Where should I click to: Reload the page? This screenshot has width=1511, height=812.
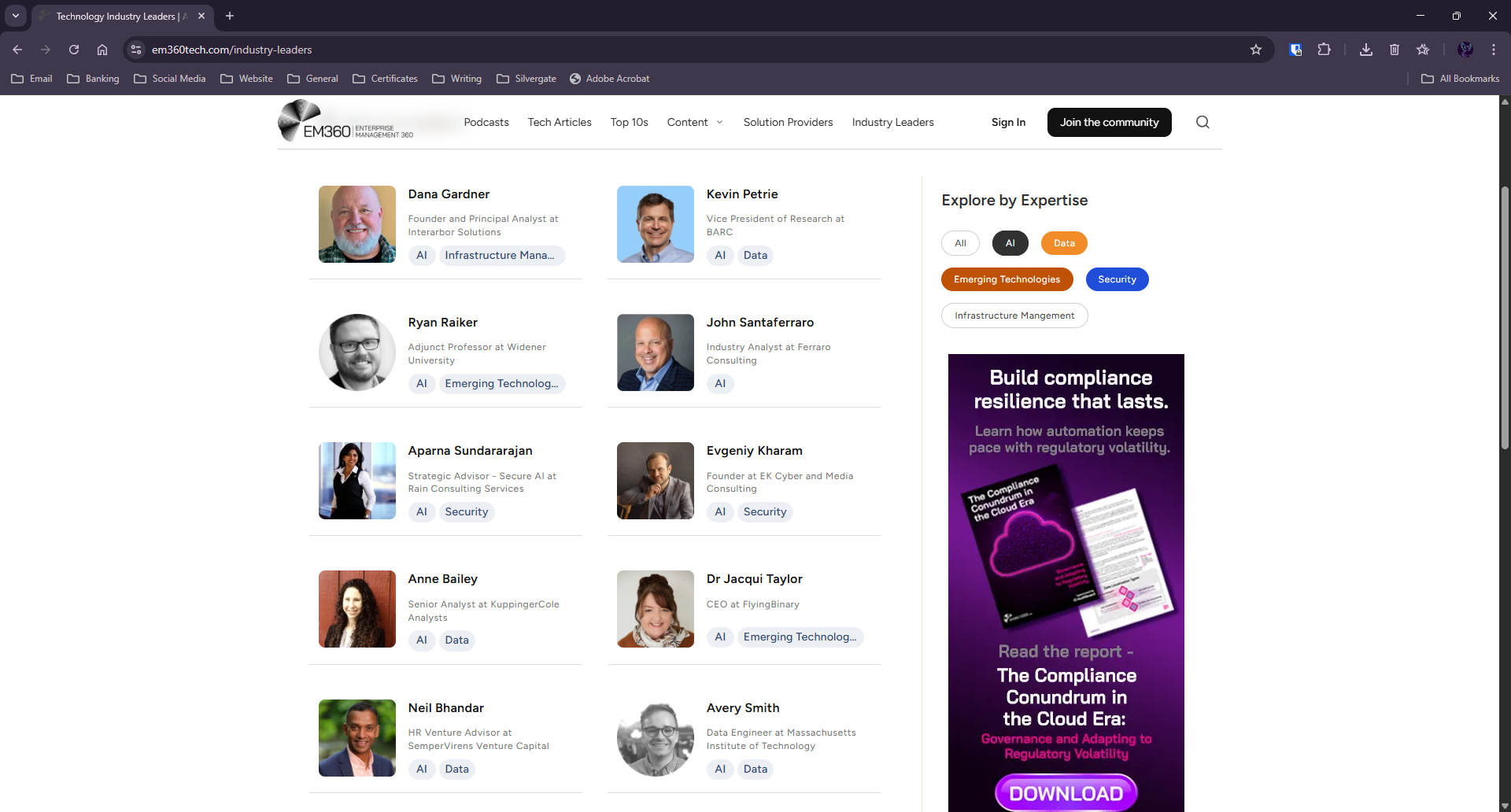73,49
